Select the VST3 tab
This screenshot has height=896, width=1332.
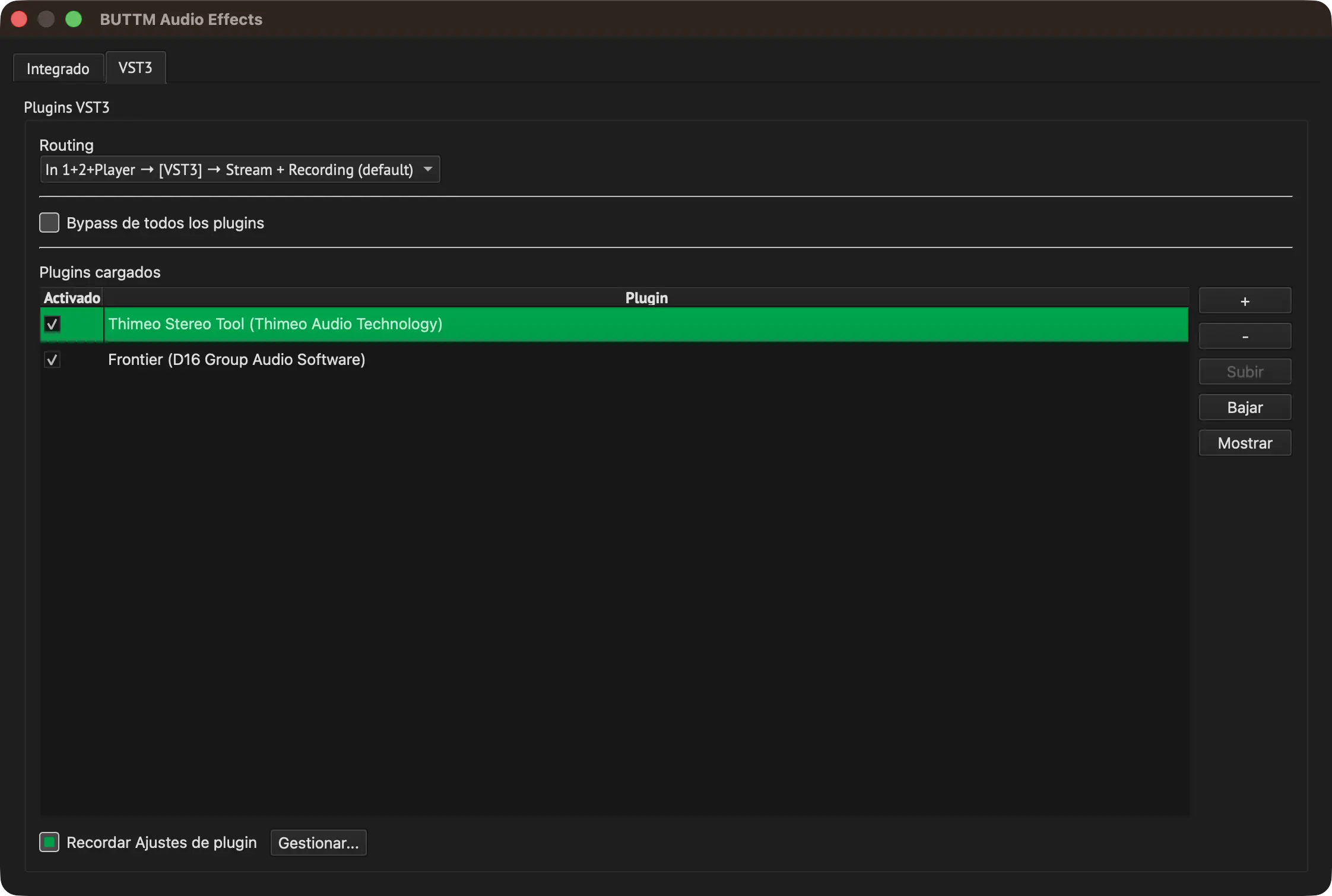135,68
